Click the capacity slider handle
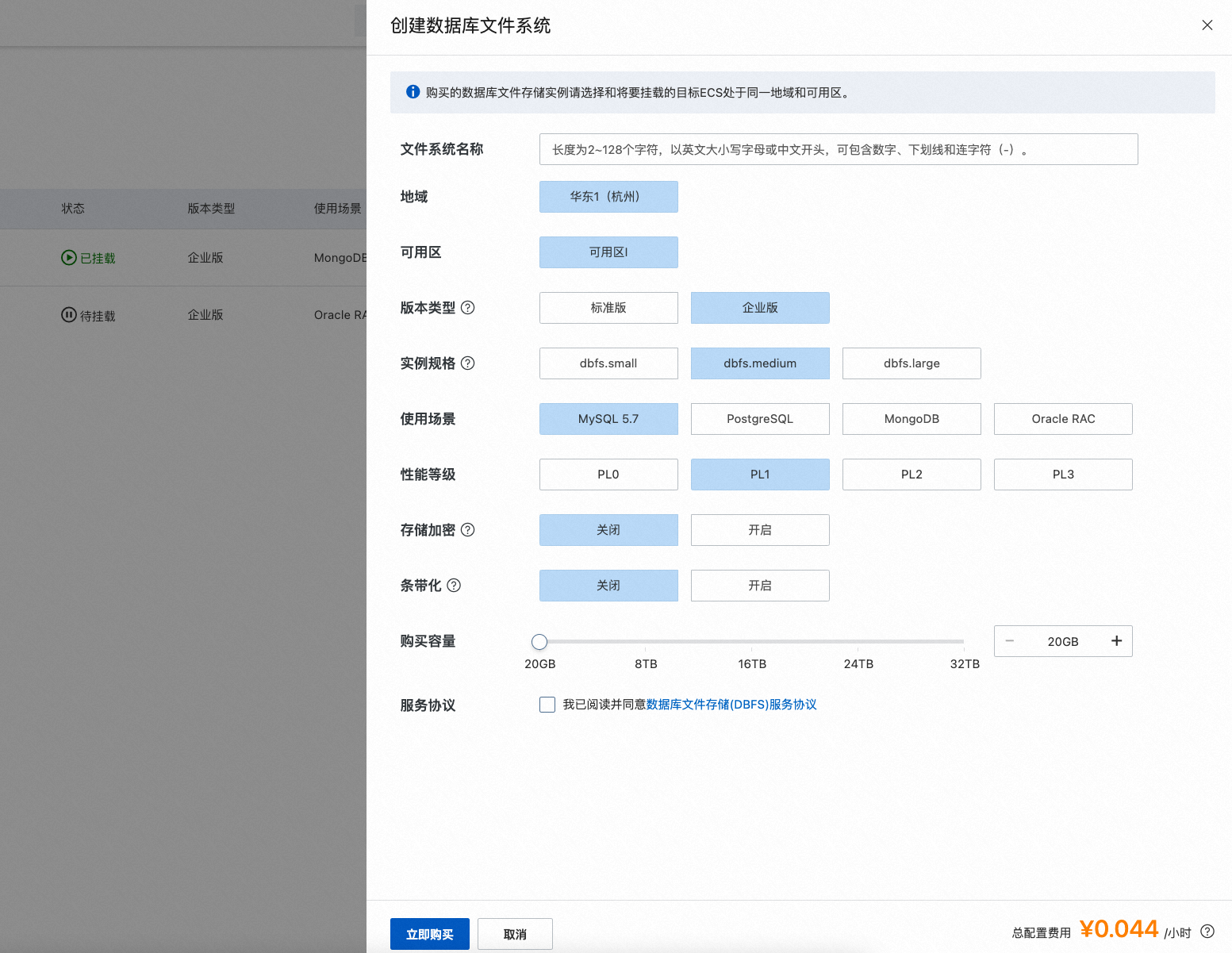Image resolution: width=1232 pixels, height=953 pixels. point(539,642)
